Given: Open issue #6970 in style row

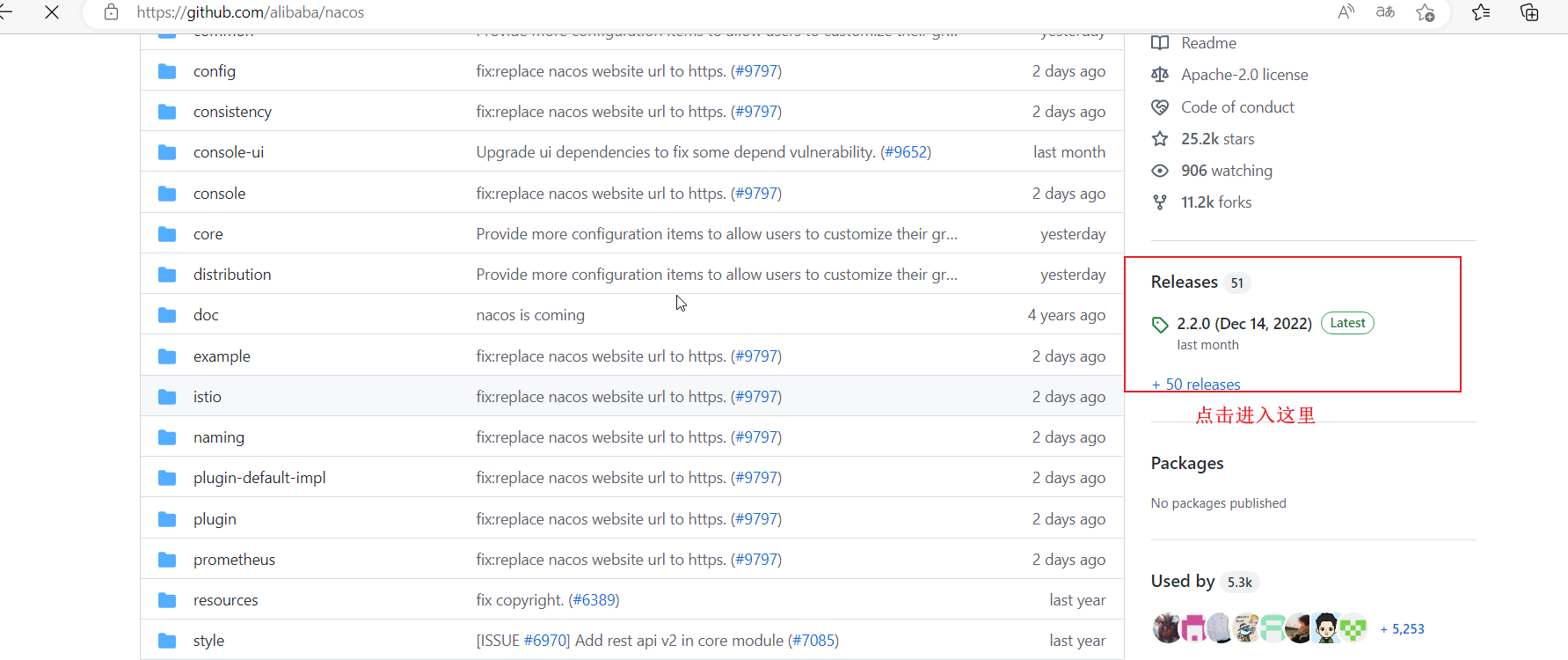Looking at the screenshot, I should click(x=546, y=641).
